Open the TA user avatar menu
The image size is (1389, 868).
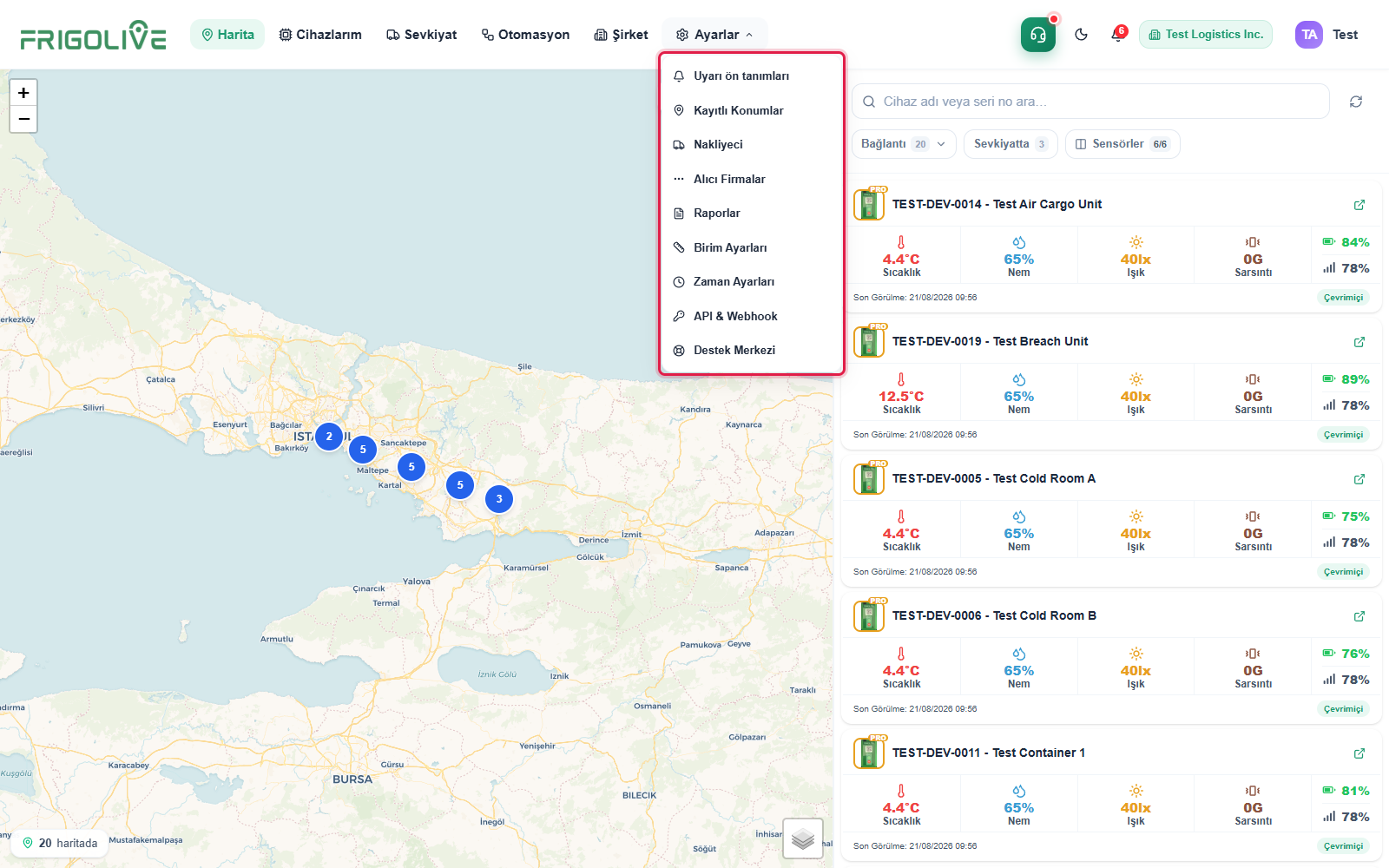[x=1309, y=35]
